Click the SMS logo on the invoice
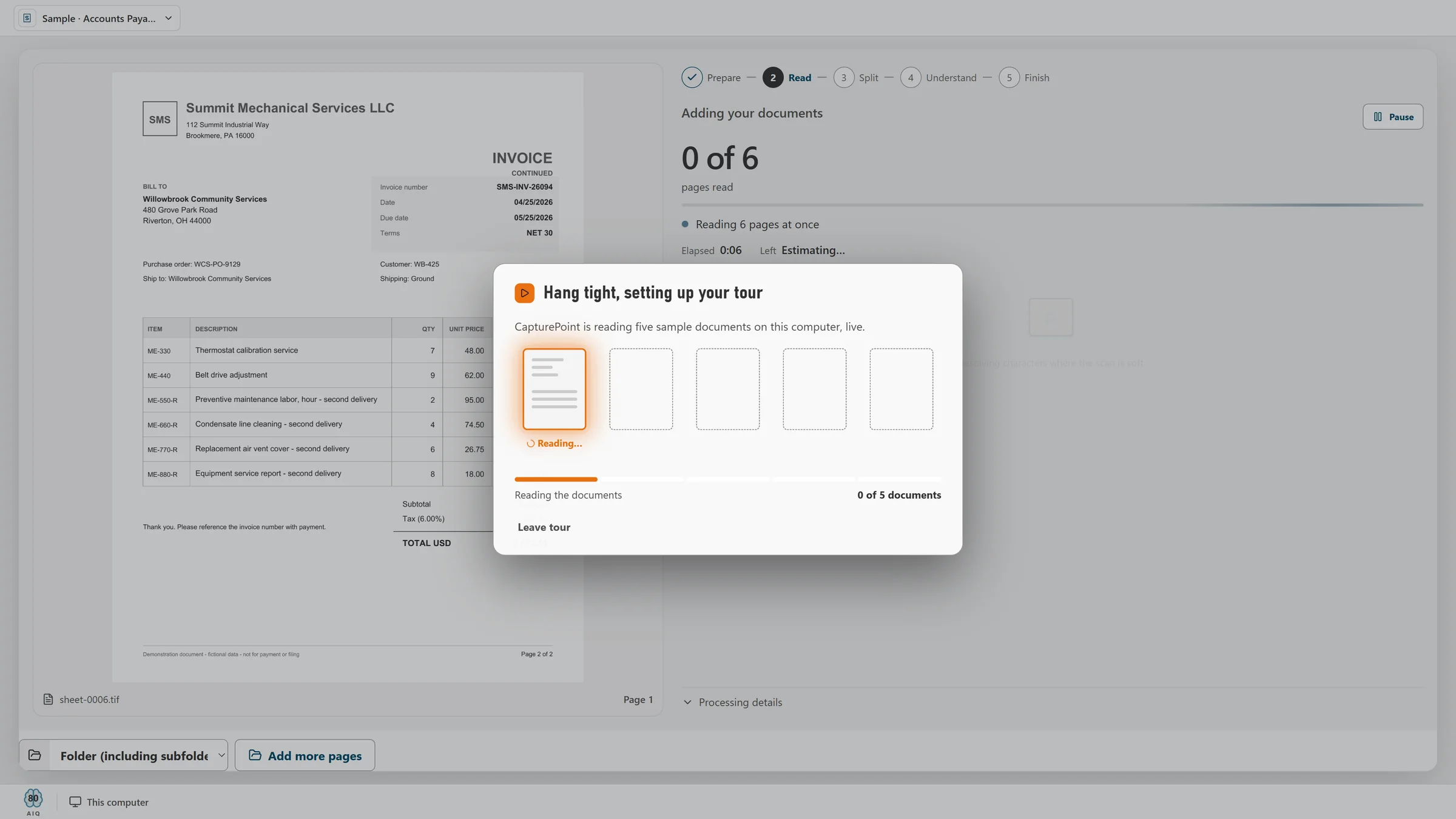 pos(160,119)
